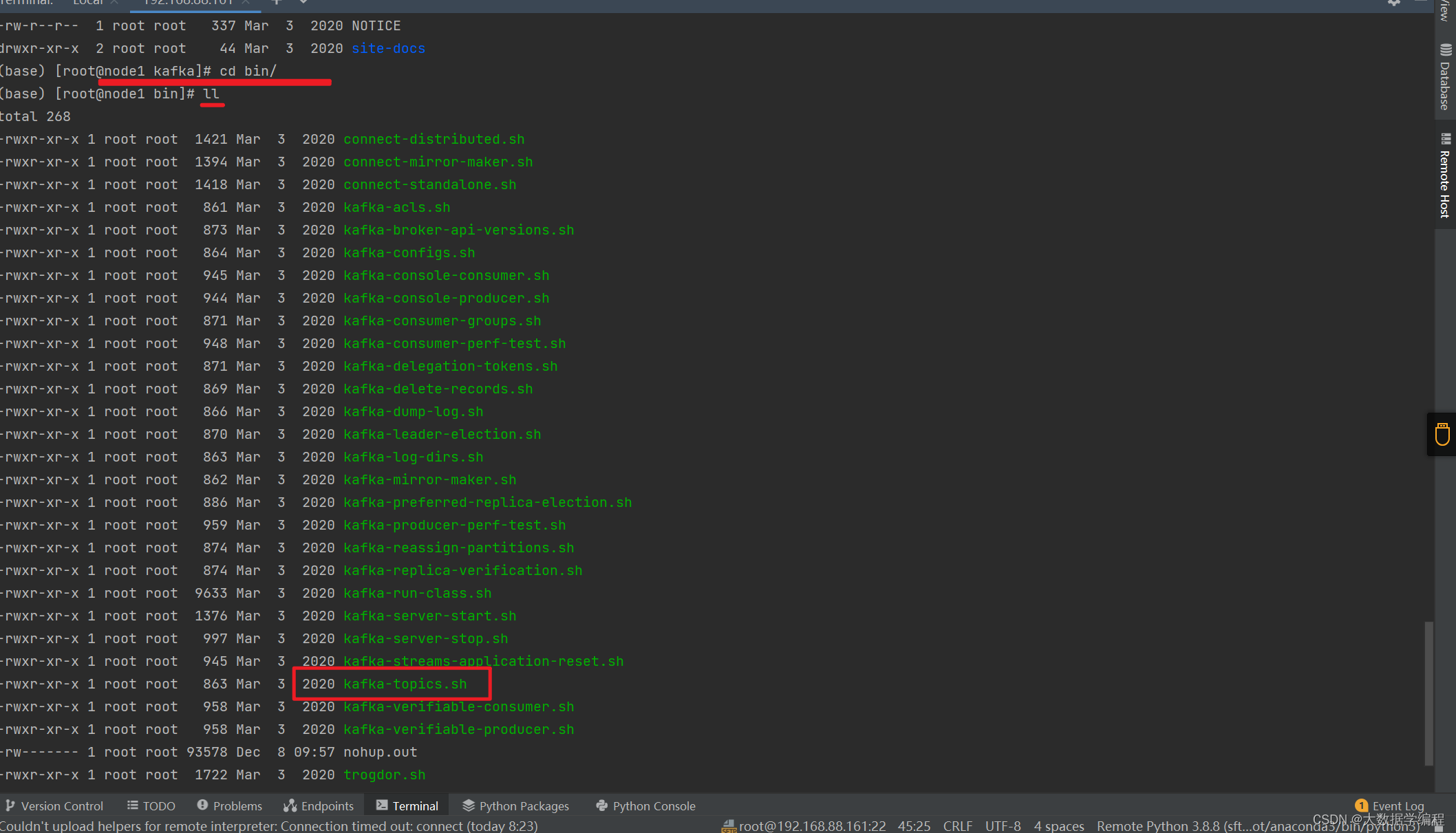The height and width of the screenshot is (833, 1456).
Task: Click the Version Control branch icon
Action: pyautogui.click(x=10, y=805)
